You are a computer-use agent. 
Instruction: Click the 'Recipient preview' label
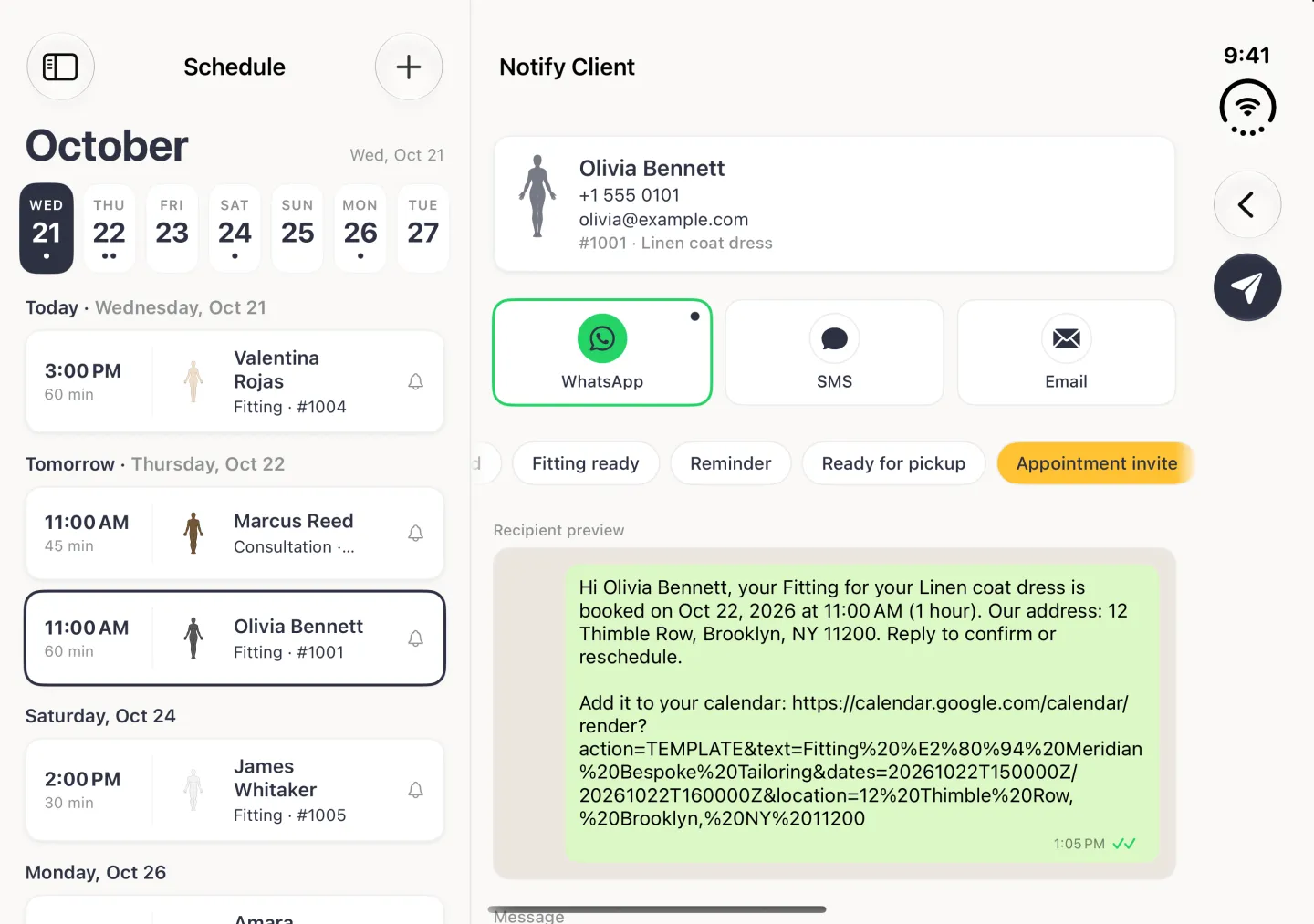[x=558, y=530]
